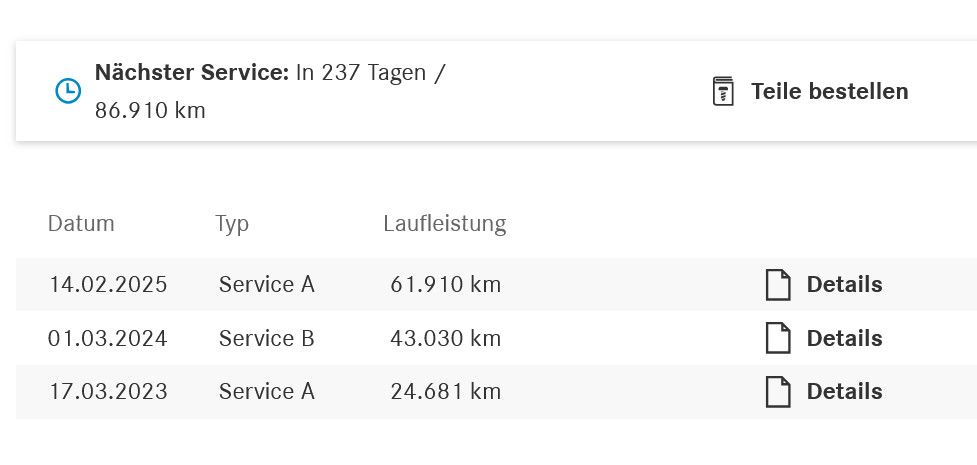Open Details for the 43.030 km service
Screen dimensions: 977x465
pos(844,338)
